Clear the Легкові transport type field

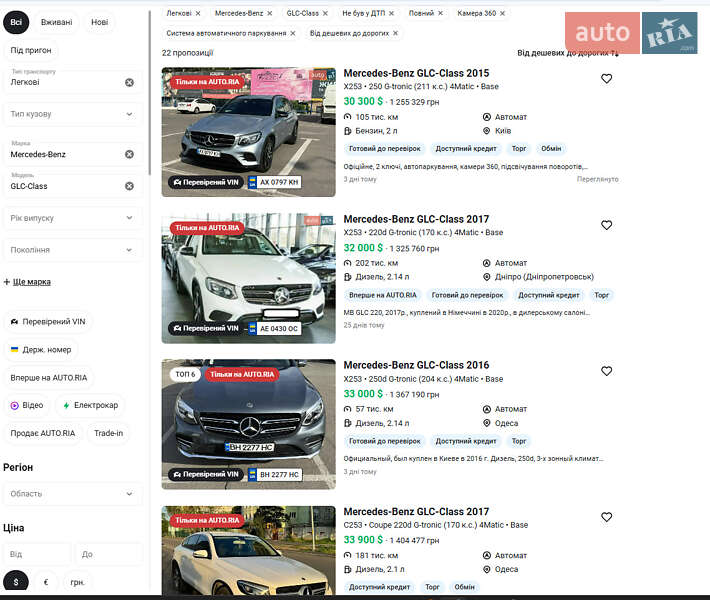pyautogui.click(x=130, y=82)
